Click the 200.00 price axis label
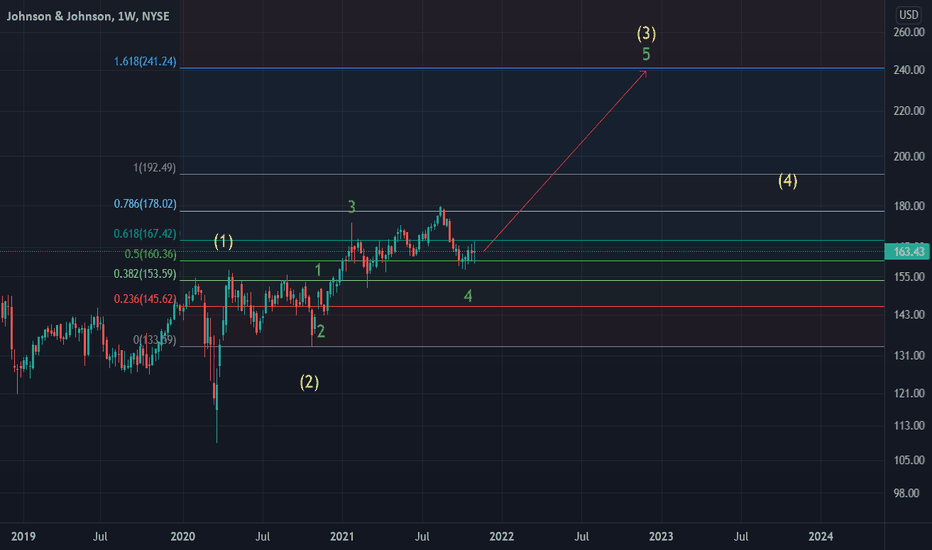The height and width of the screenshot is (550, 932). click(x=909, y=156)
